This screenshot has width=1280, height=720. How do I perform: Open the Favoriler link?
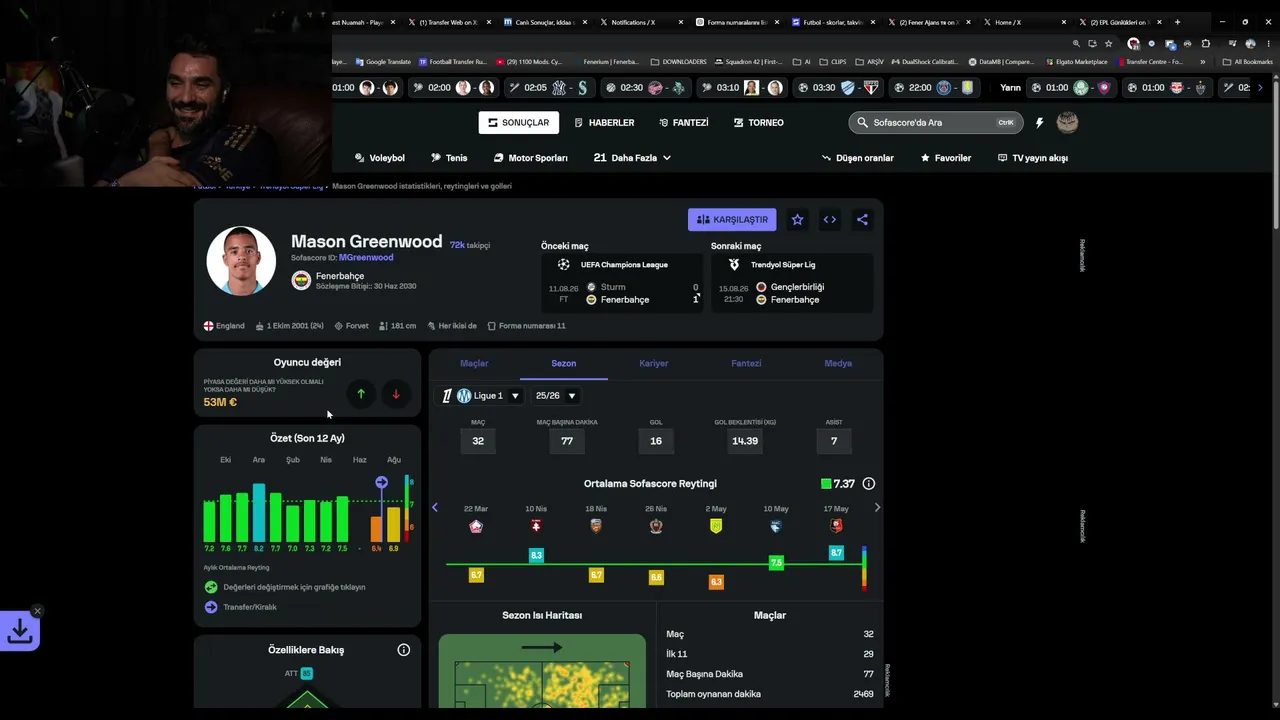945,158
